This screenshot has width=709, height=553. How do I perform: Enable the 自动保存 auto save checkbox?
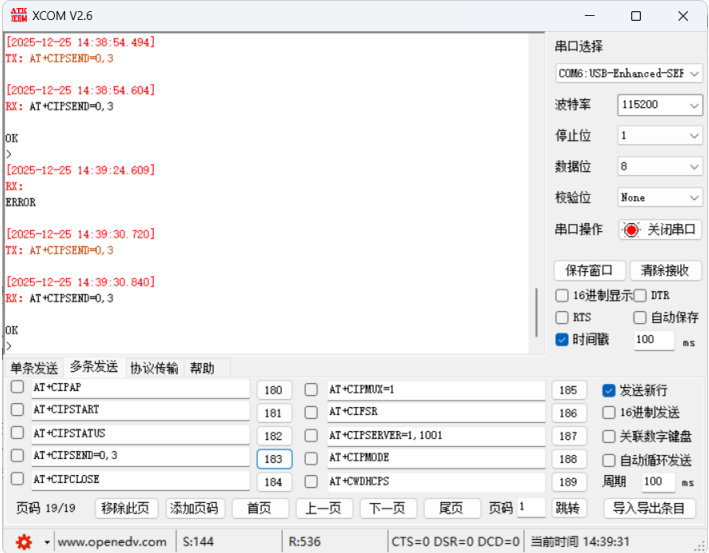pyautogui.click(x=640, y=317)
